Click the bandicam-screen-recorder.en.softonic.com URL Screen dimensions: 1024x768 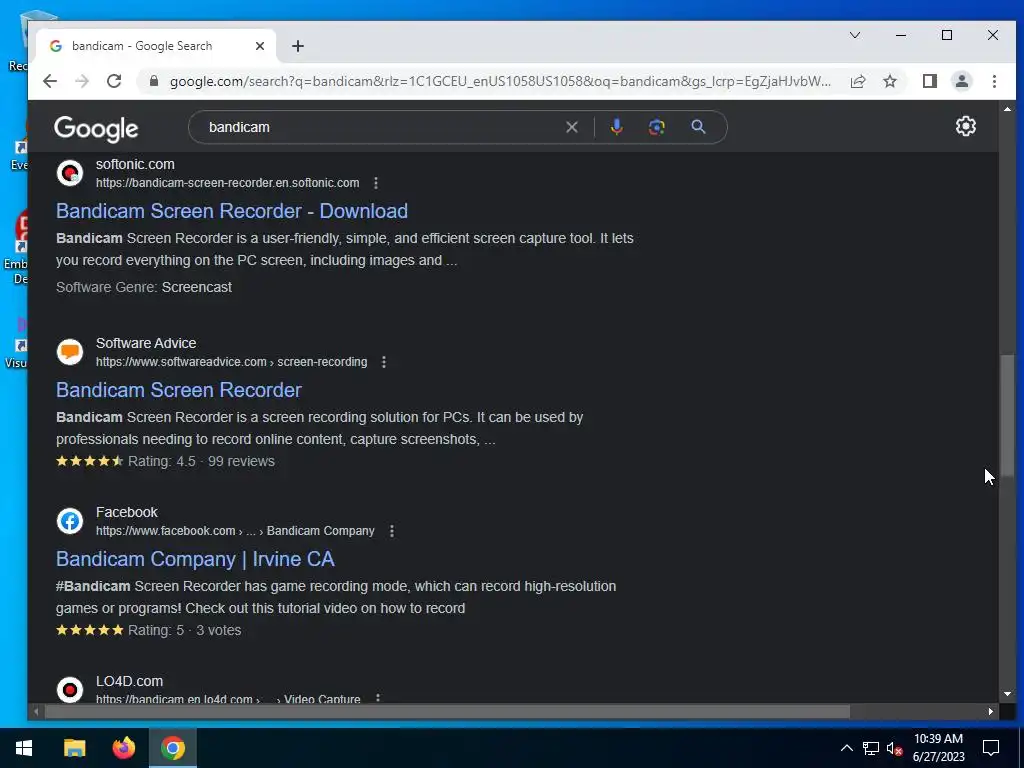[227, 183]
